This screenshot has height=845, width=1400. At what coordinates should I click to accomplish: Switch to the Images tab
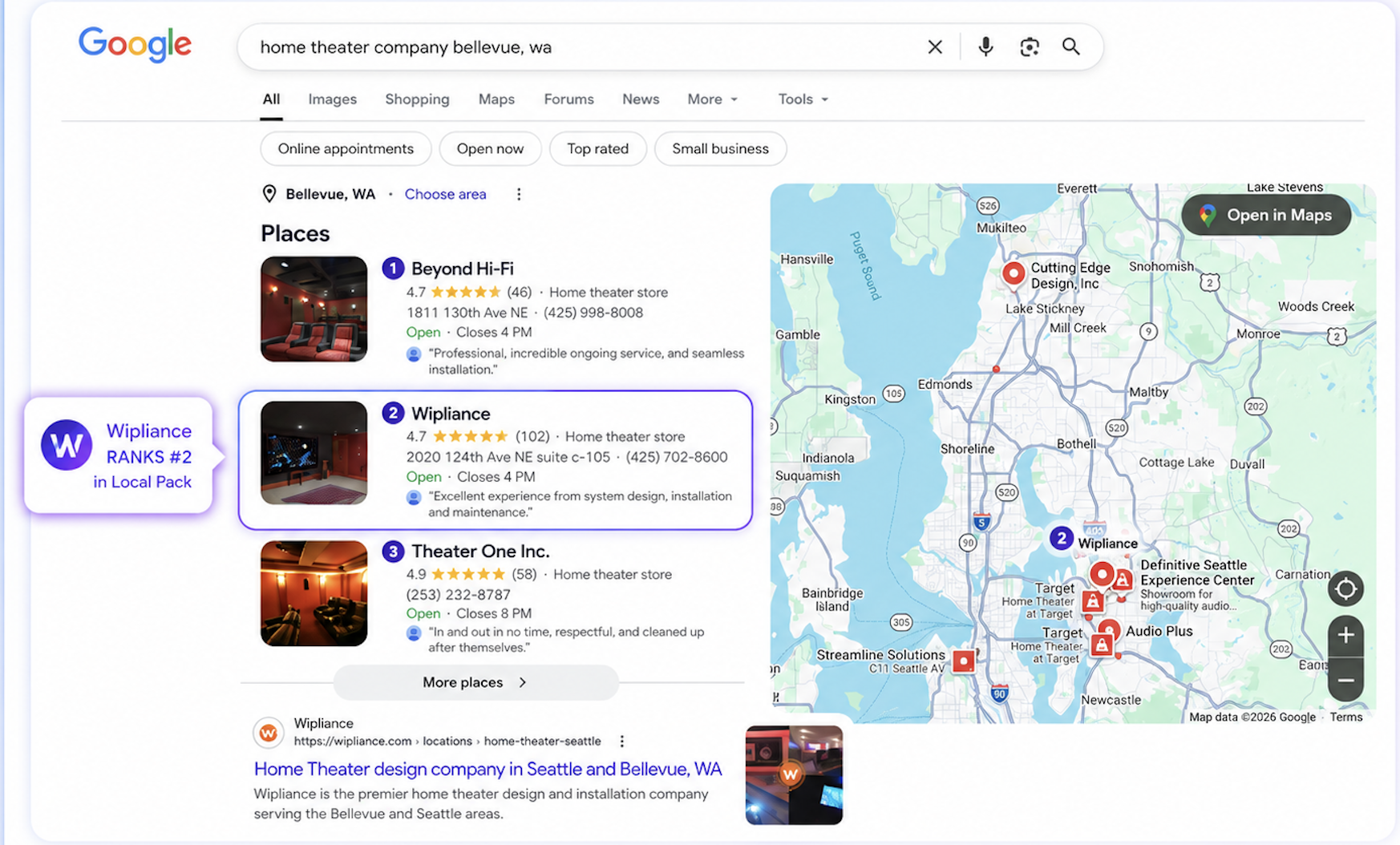(x=332, y=99)
